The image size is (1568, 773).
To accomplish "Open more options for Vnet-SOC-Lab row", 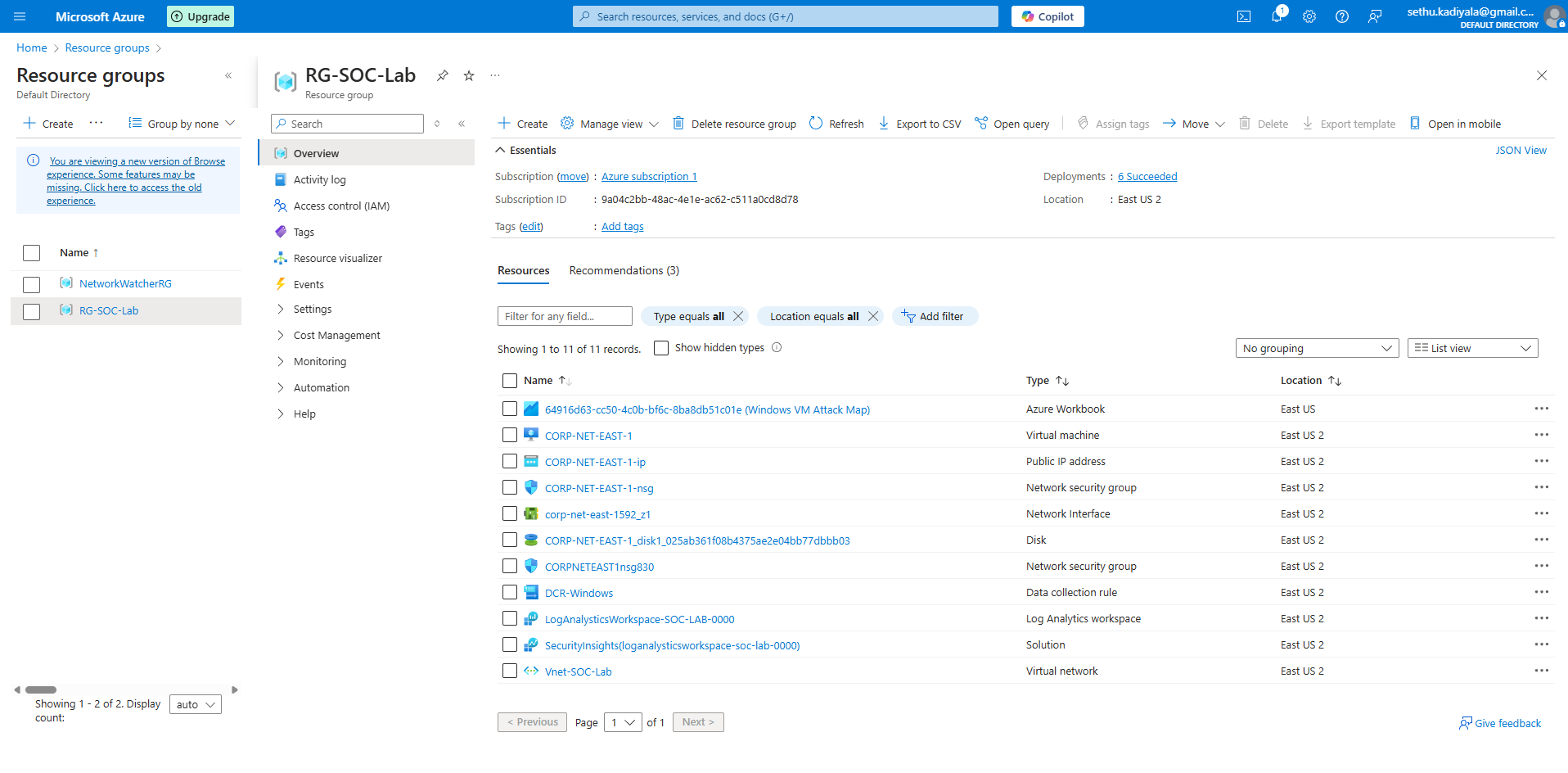I will (x=1542, y=671).
